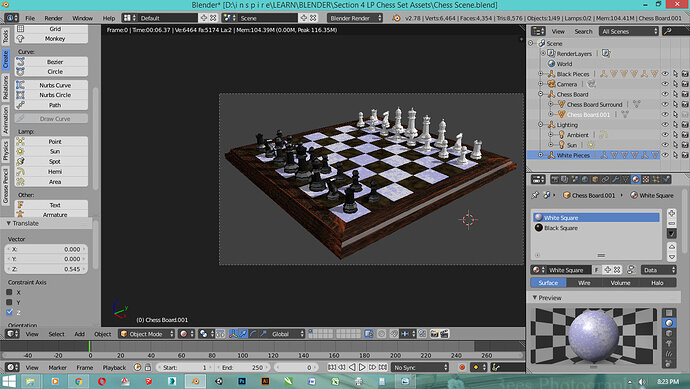Open the Object Mode dropdown
The height and width of the screenshot is (389, 690).
147,334
